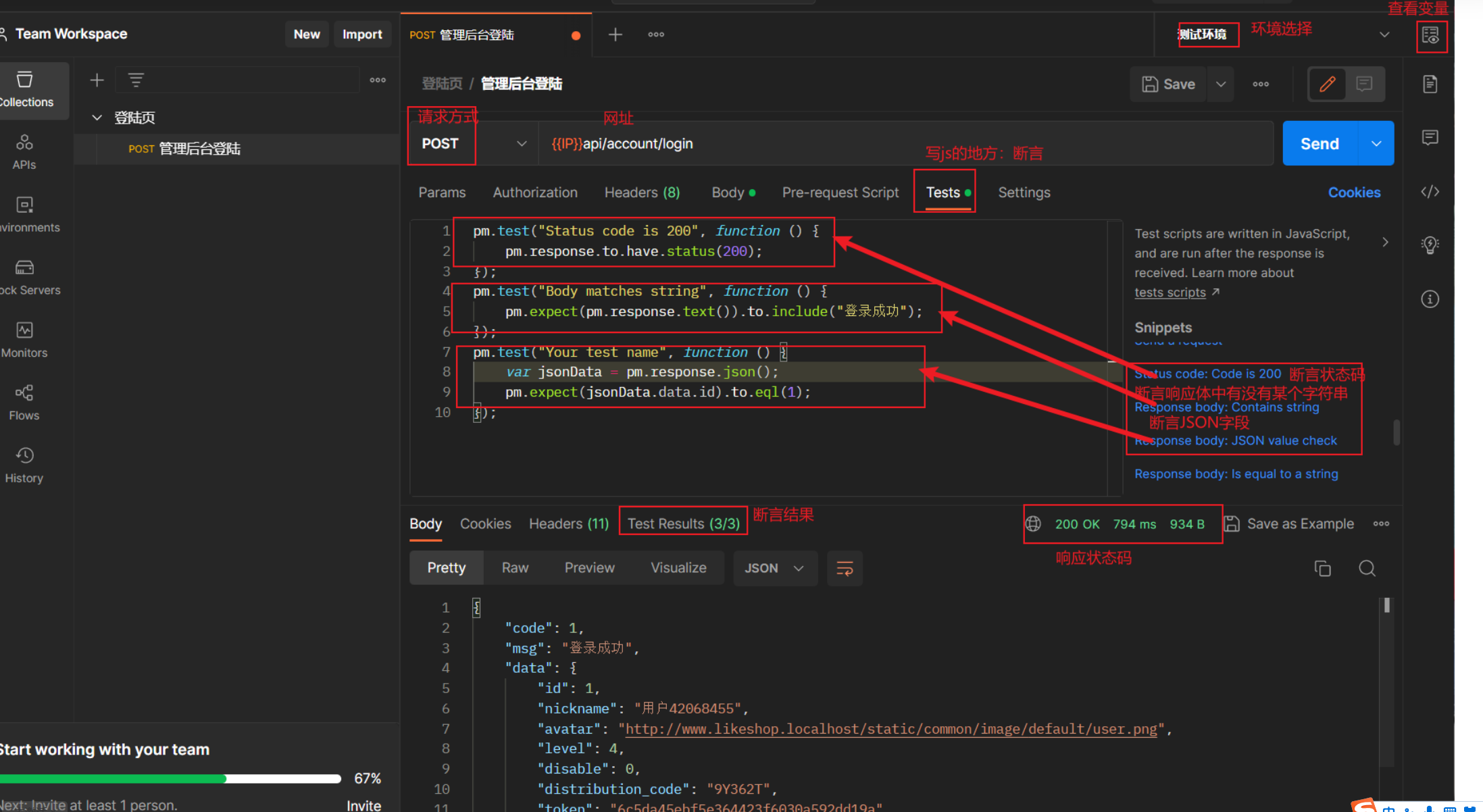Open the Test Results (3/3) tab

pos(683,524)
